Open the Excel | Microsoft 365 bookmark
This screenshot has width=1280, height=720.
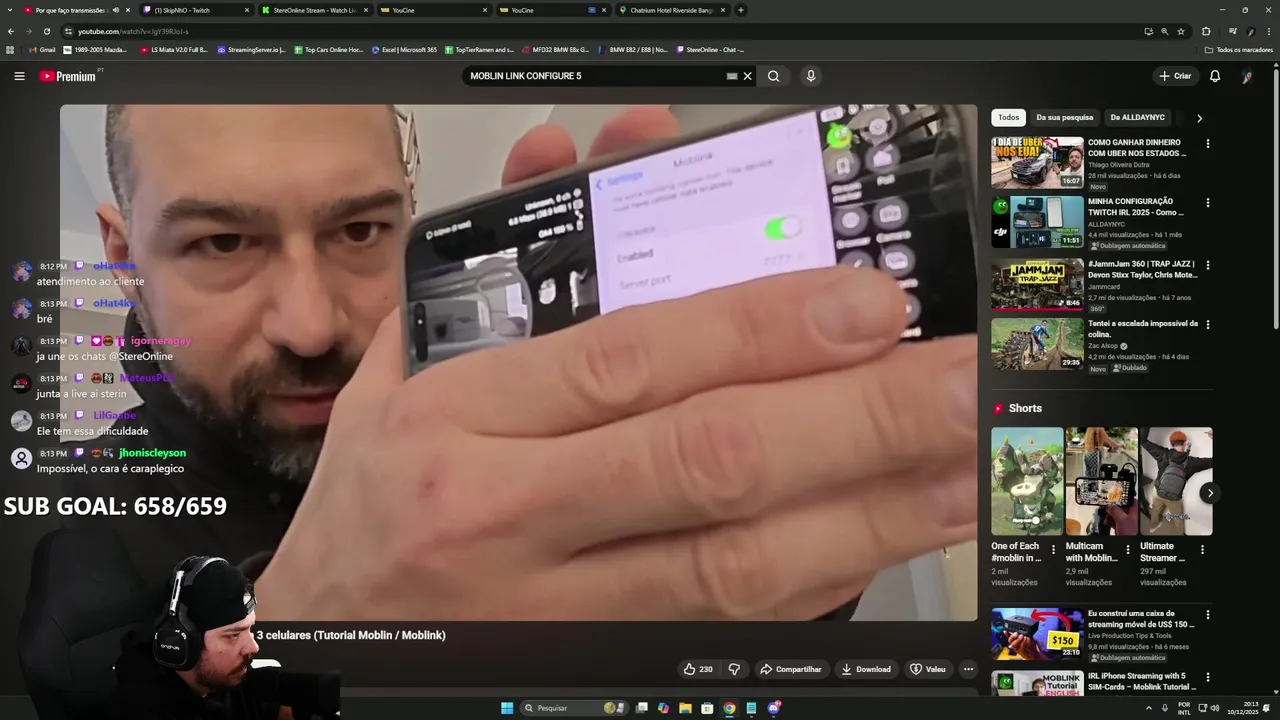403,49
